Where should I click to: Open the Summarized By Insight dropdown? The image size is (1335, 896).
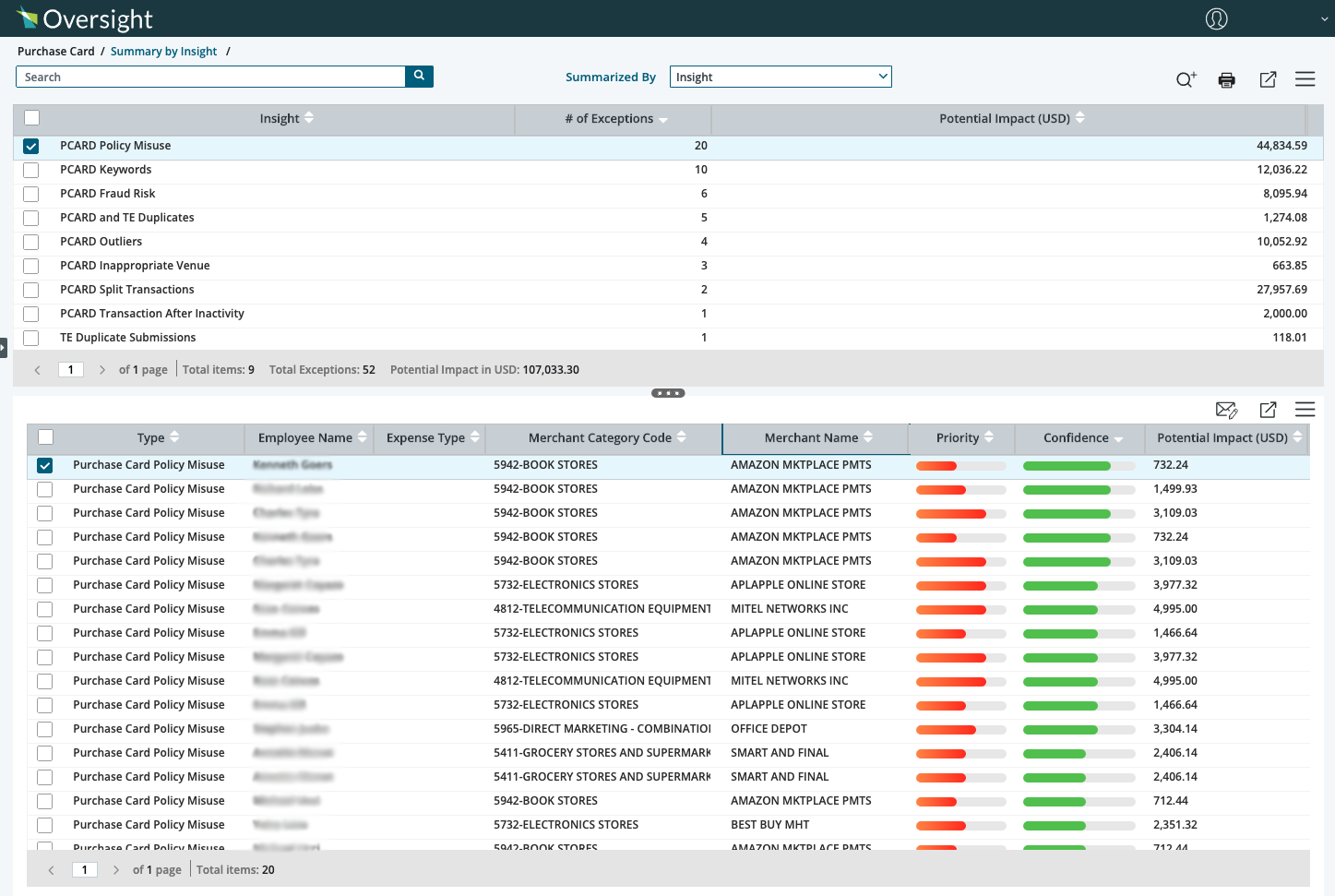781,77
